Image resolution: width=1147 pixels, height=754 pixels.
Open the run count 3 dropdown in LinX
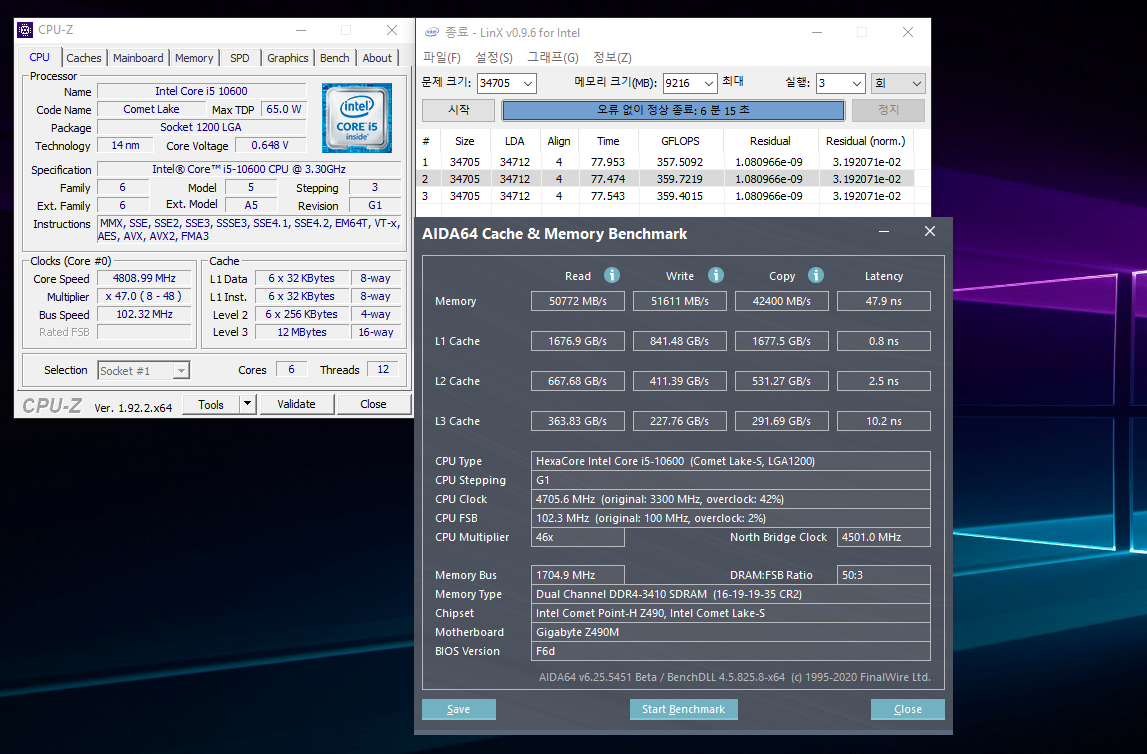(x=857, y=83)
